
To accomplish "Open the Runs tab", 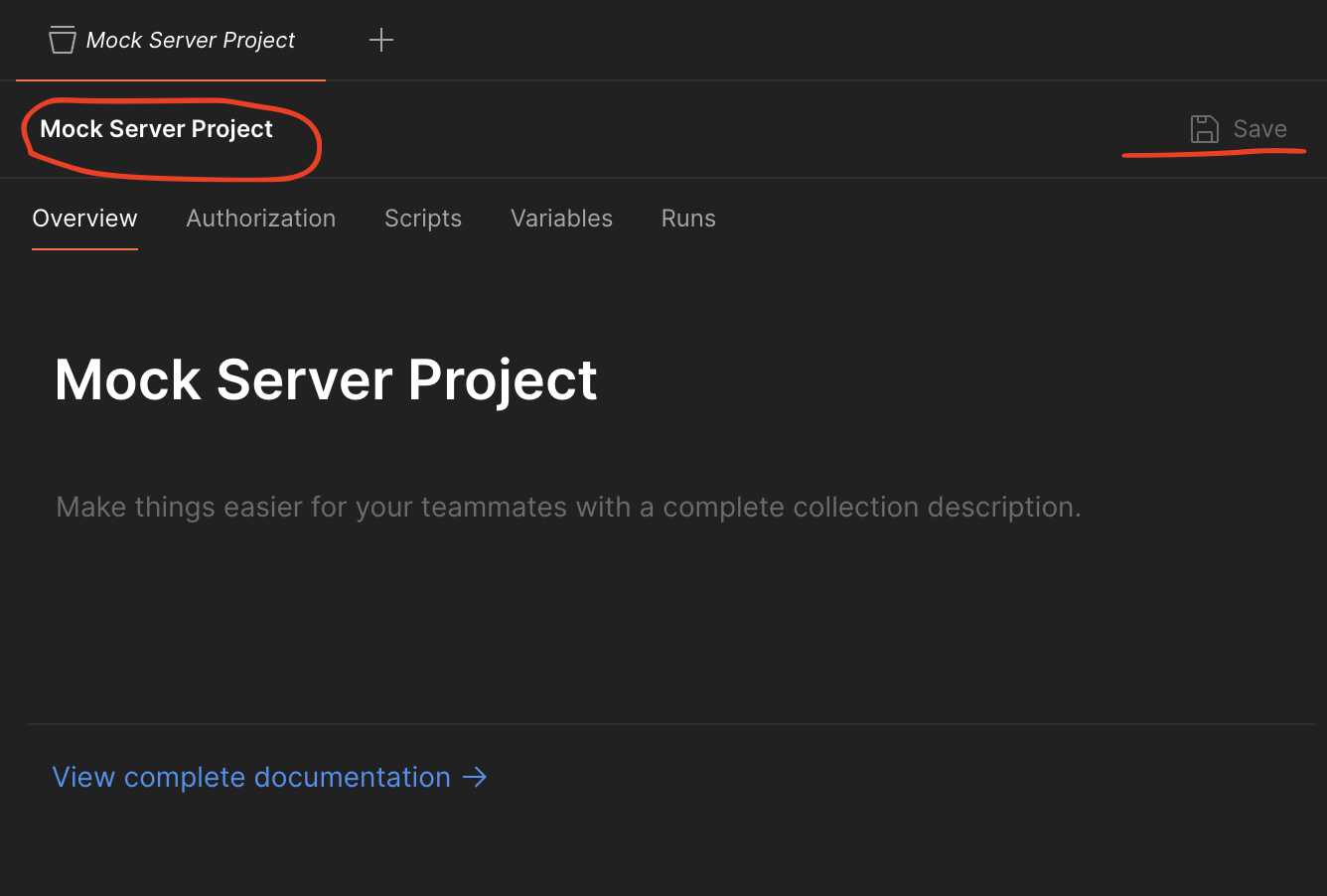I will [688, 219].
